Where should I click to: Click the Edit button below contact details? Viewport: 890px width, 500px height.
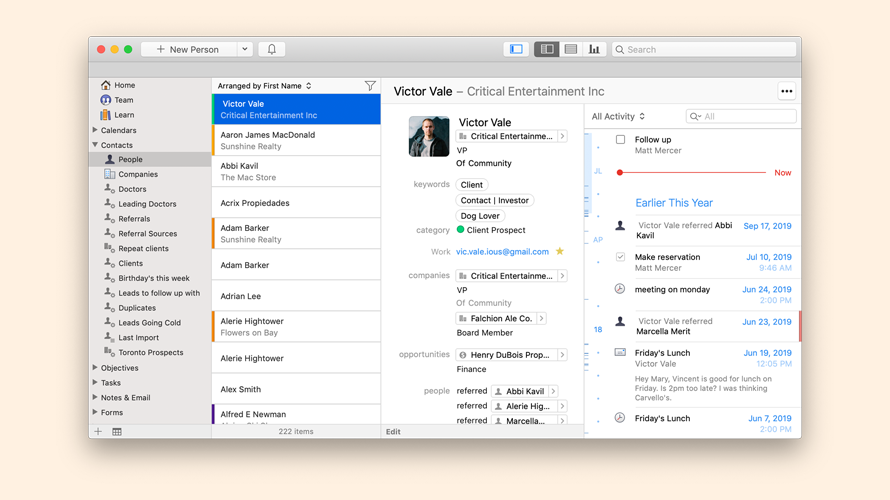click(393, 431)
